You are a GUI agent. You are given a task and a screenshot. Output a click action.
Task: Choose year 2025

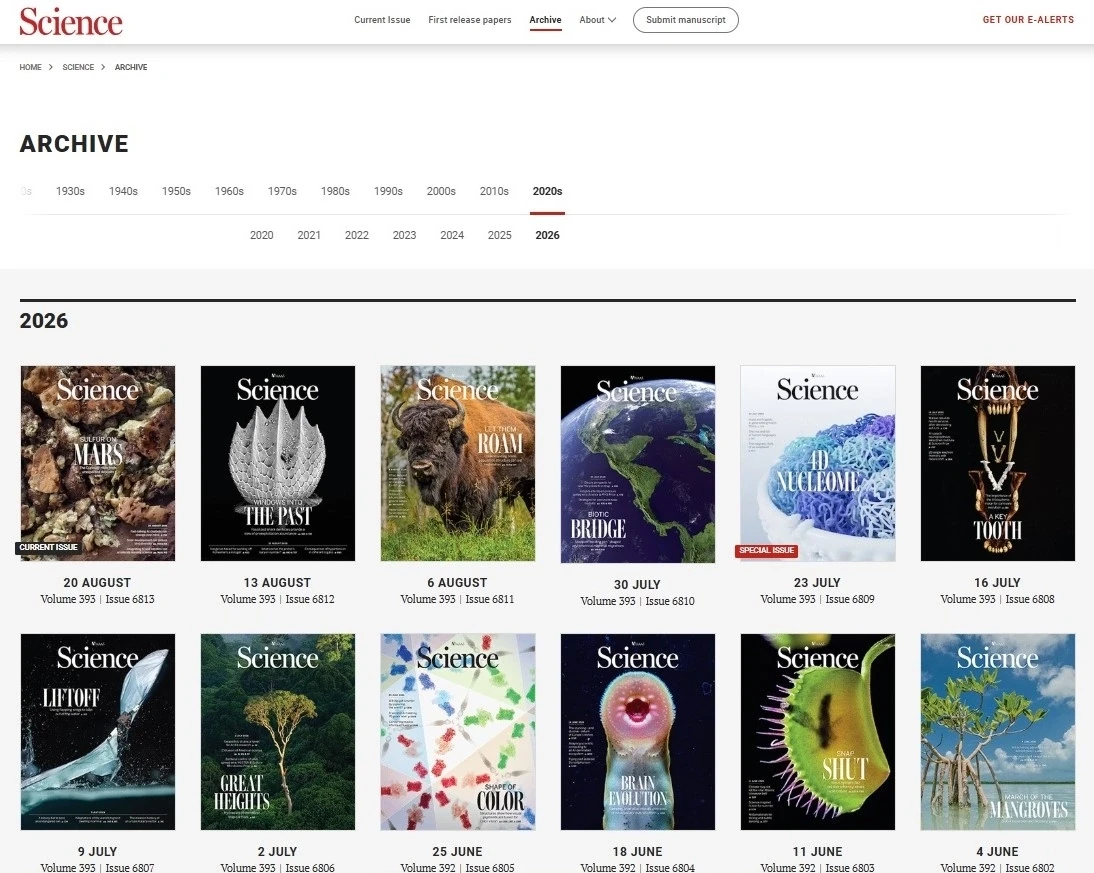pyautogui.click(x=500, y=235)
